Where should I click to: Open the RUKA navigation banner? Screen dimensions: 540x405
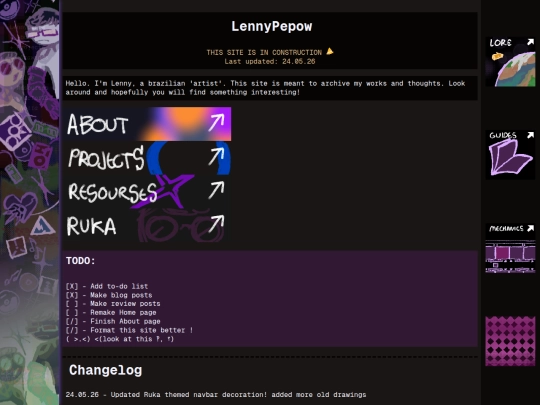point(147,225)
